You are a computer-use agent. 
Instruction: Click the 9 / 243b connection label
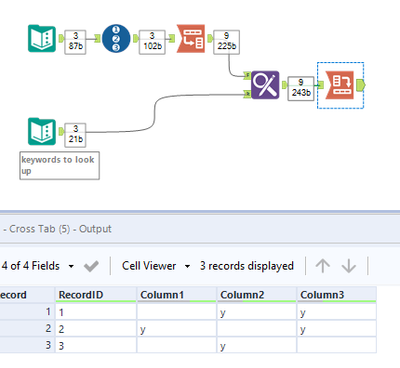point(301,88)
